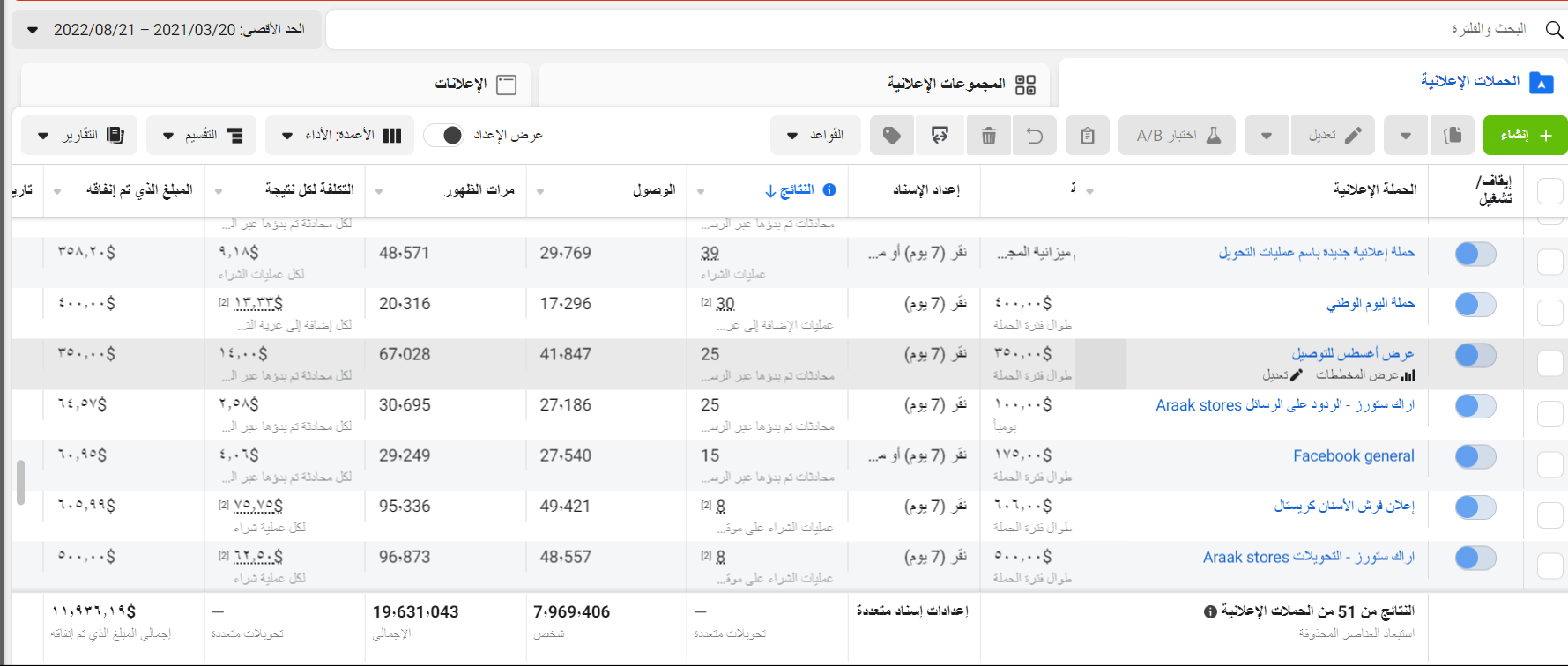
Task: Click the duplicate copy icon
Action: (1453, 136)
